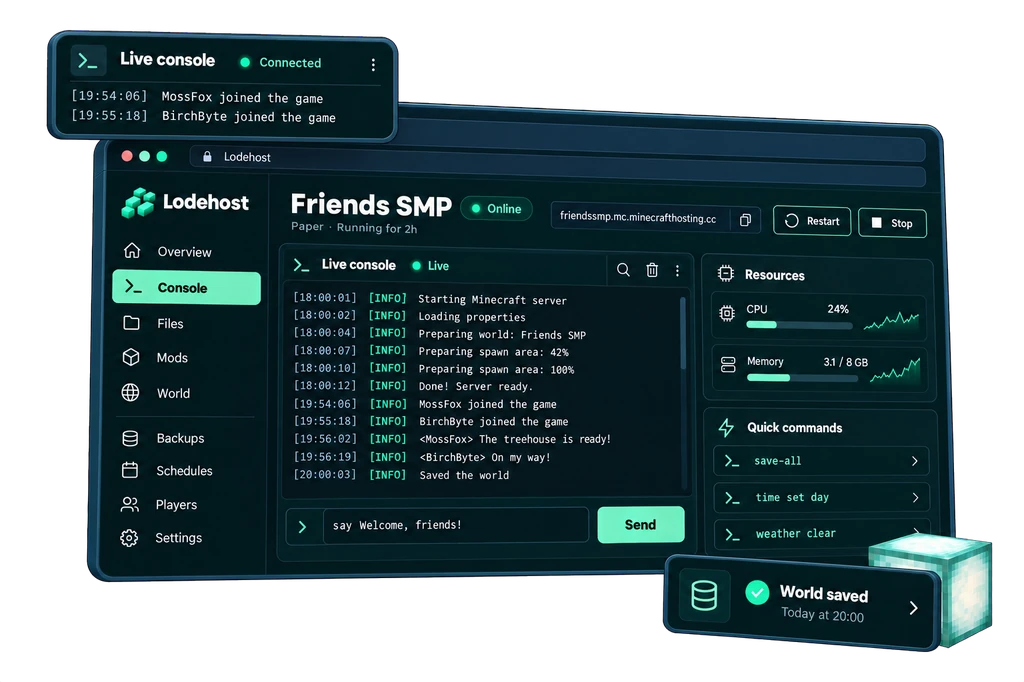
Task: Click the CPU usage bar
Action: 799,325
